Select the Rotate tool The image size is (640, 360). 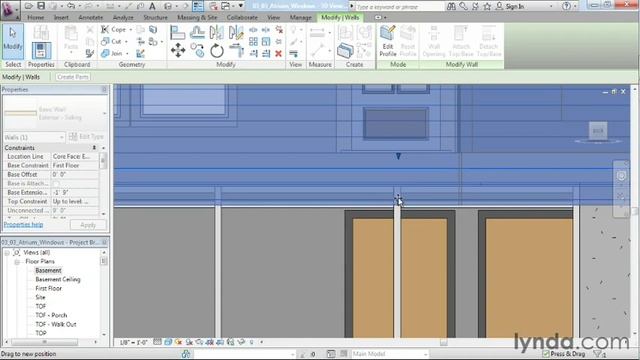(x=216, y=51)
